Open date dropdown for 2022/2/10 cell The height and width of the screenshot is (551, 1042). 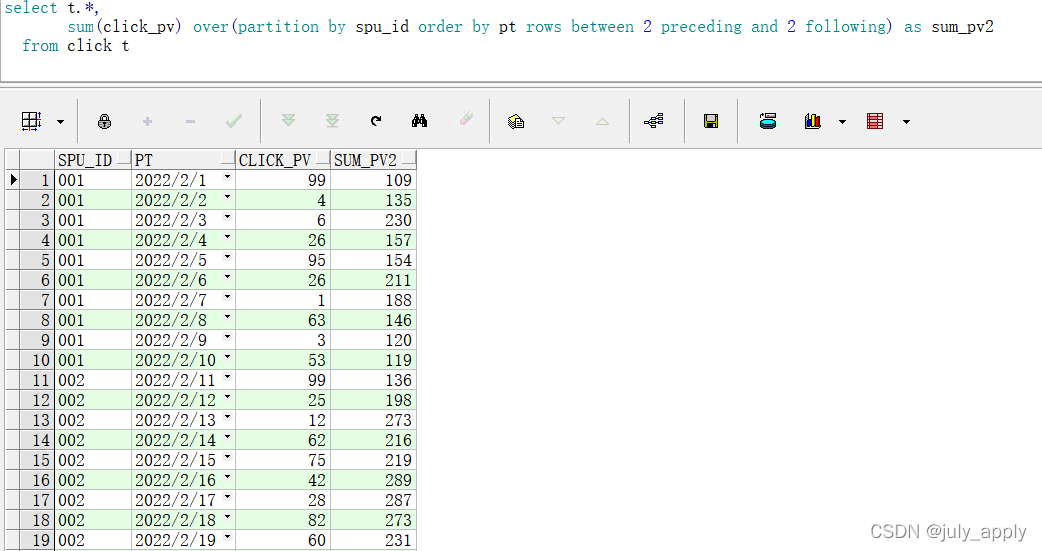click(x=227, y=357)
